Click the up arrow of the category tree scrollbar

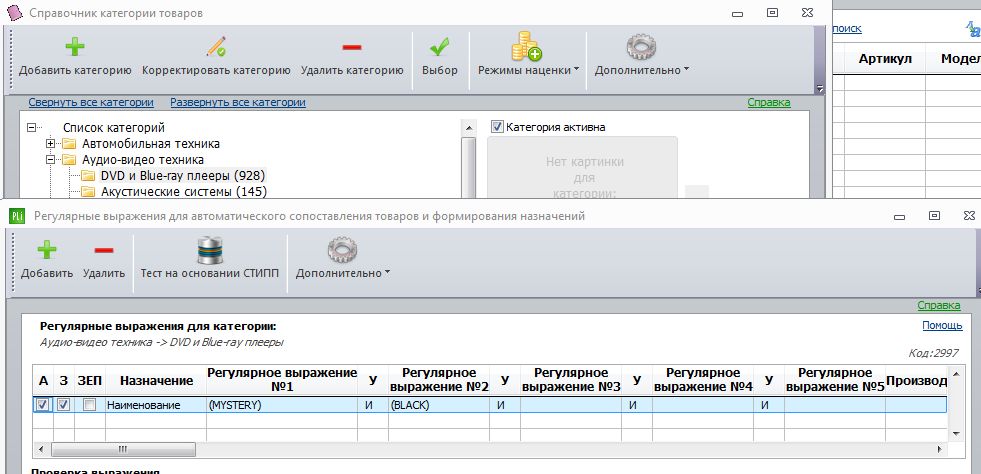468,128
